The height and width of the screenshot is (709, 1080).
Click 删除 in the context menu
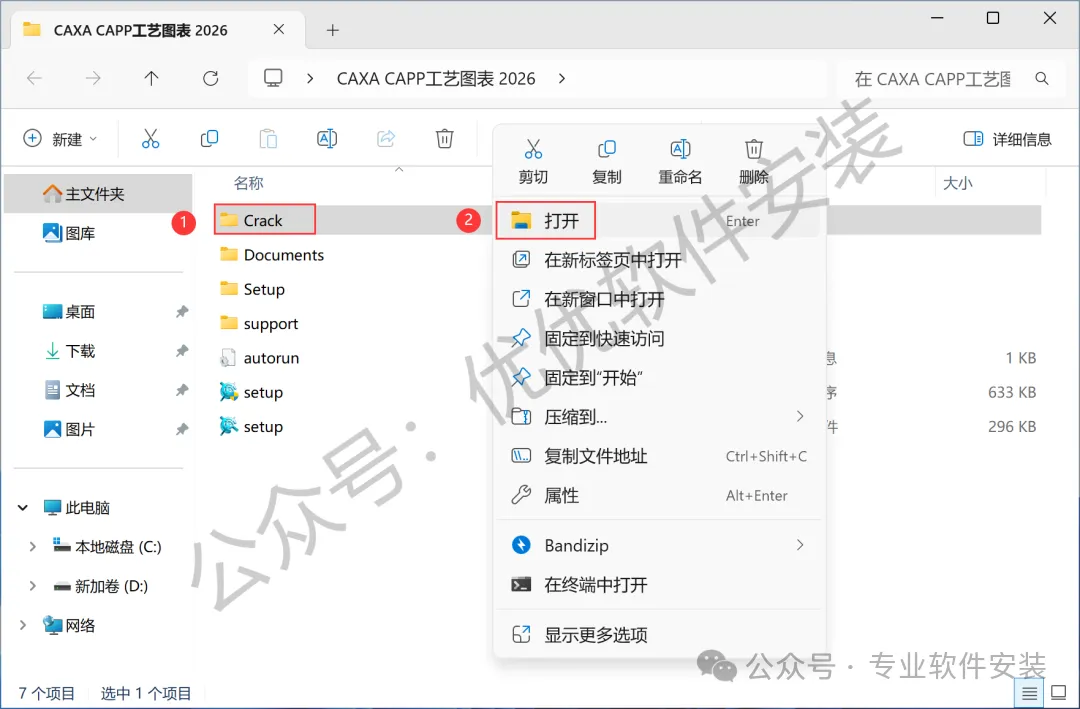tap(754, 162)
